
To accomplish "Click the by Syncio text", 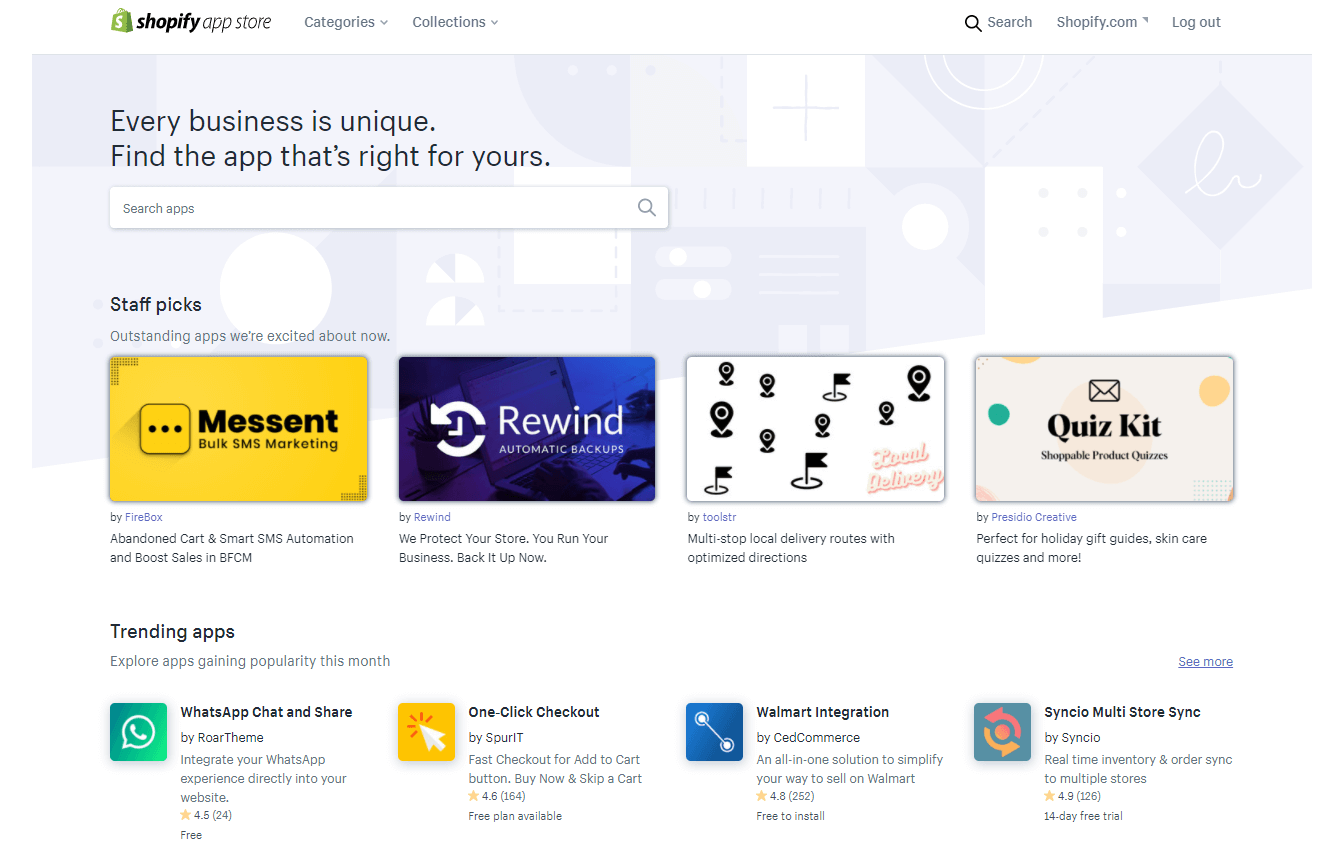I will click(x=1072, y=738).
